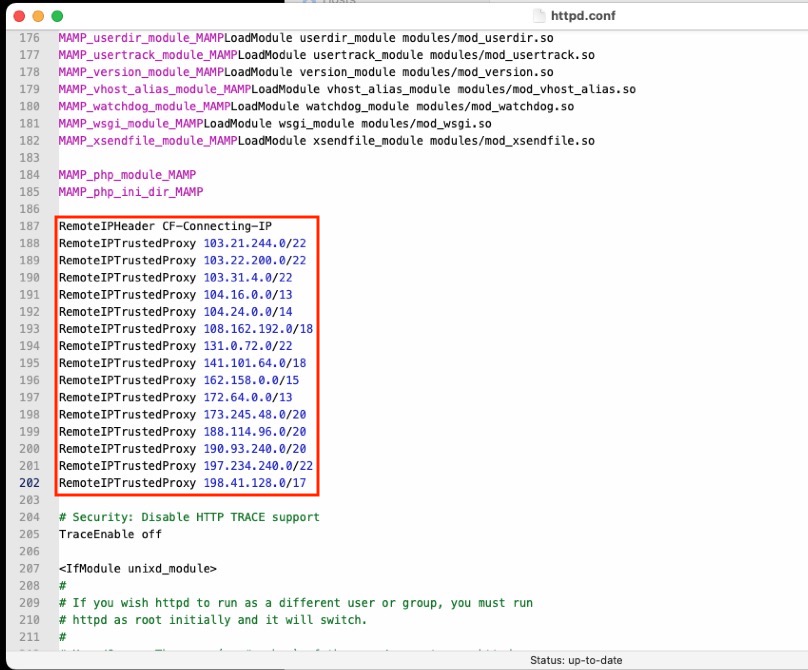The width and height of the screenshot is (808, 670).
Task: Click the IP value 197.234.240.0/22
Action: click(x=258, y=466)
